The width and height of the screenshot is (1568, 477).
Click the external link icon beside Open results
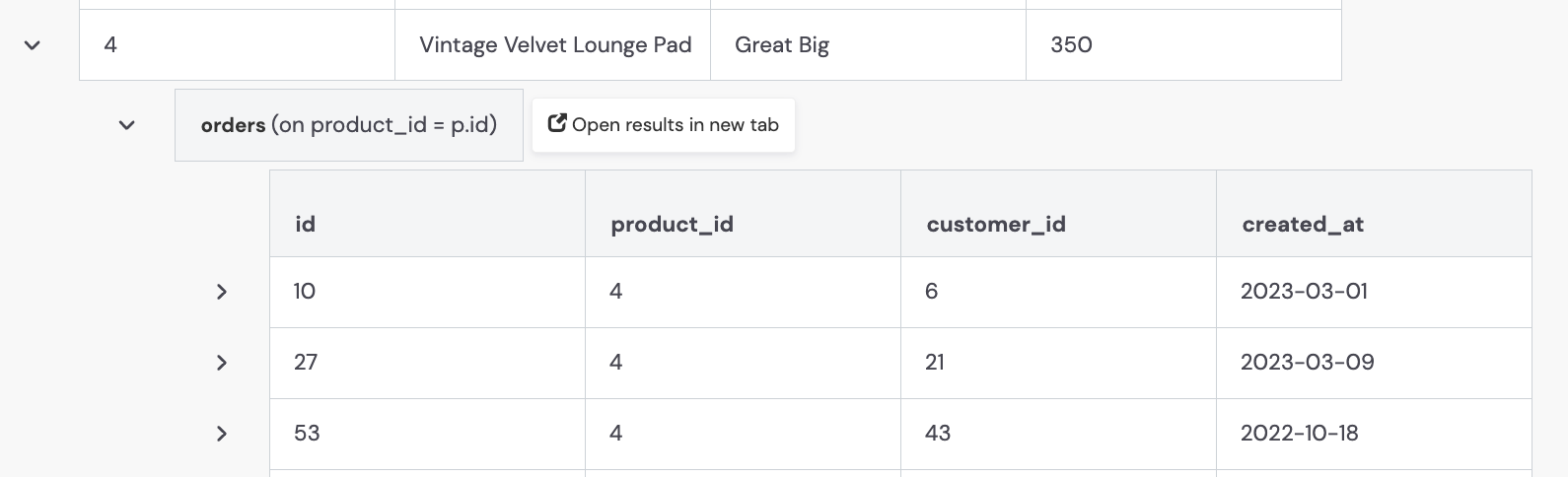[557, 123]
